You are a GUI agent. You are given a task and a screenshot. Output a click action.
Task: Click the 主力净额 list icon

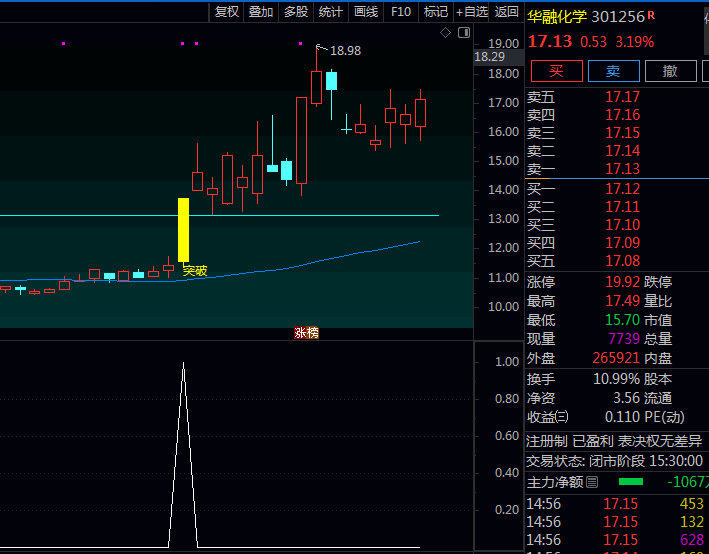click(x=592, y=482)
